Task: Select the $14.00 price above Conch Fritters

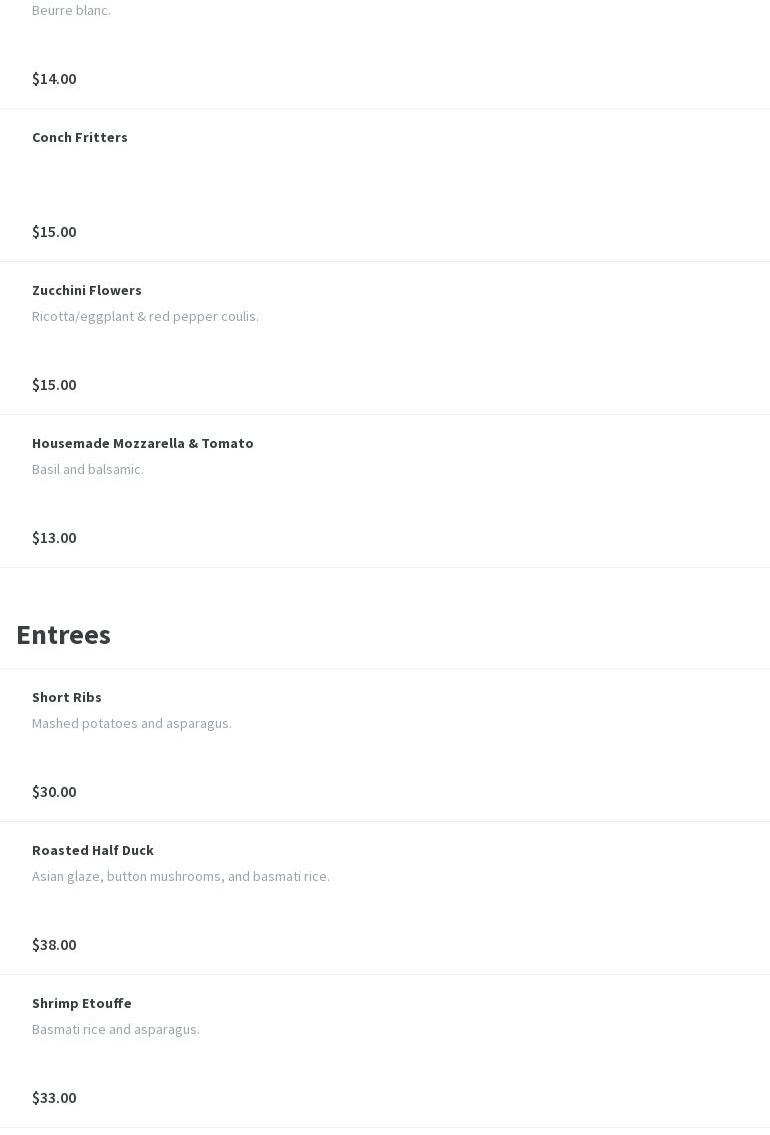Action: 54,79
